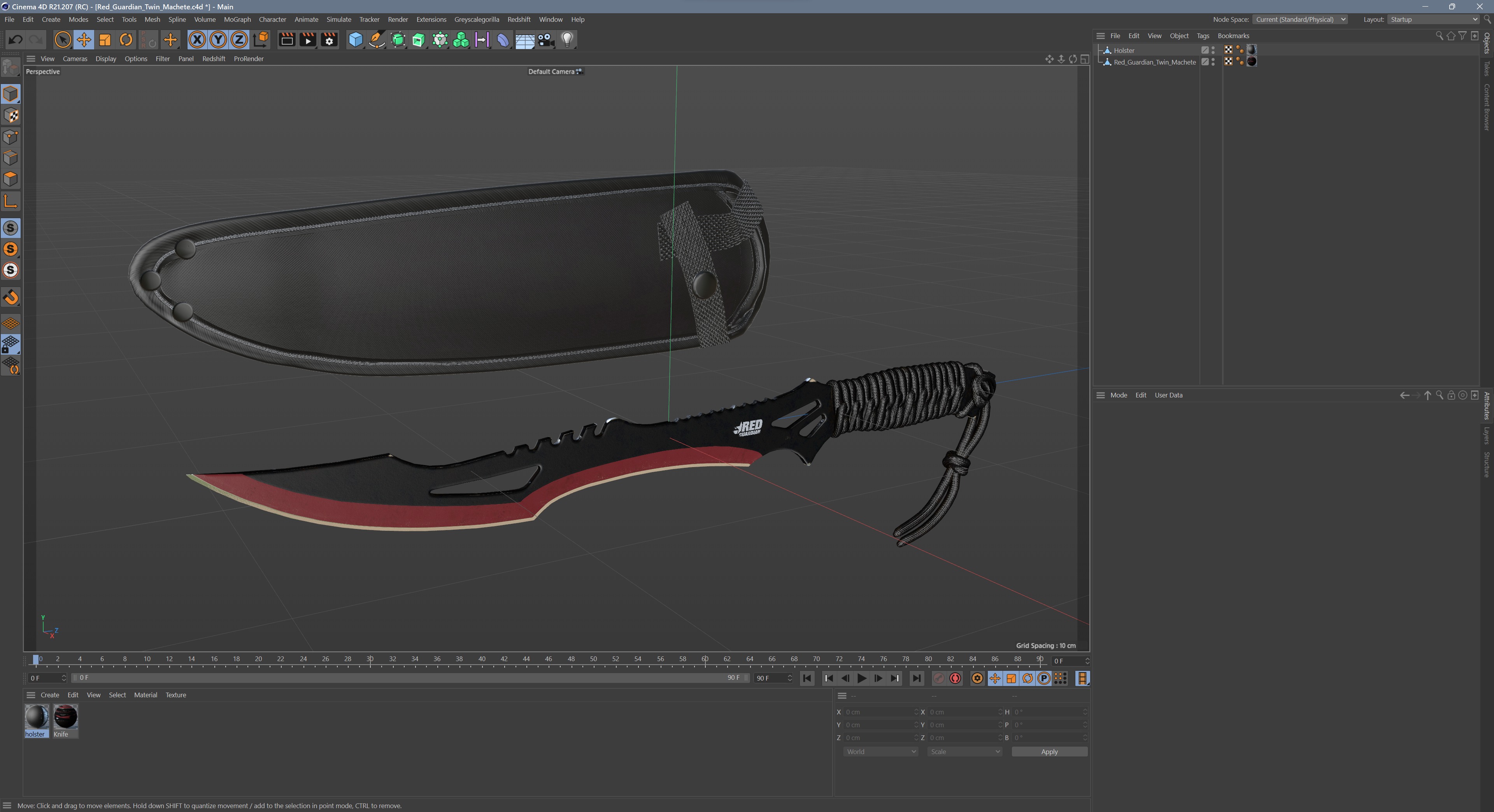Add an Extrude generator object
This screenshot has height=812, width=1494.
click(x=419, y=39)
